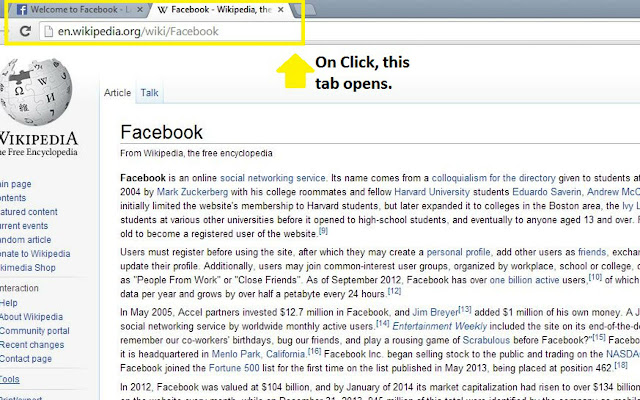This screenshot has width=640, height=400.
Task: Jump to citation reference [12]
Action: 394,291
